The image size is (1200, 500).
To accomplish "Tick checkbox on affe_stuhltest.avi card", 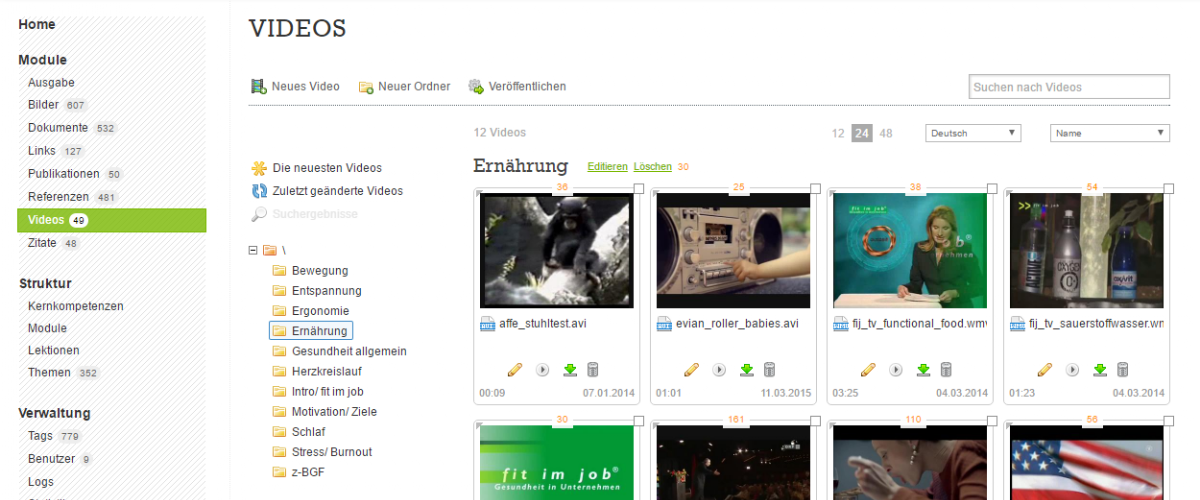I will pos(640,188).
